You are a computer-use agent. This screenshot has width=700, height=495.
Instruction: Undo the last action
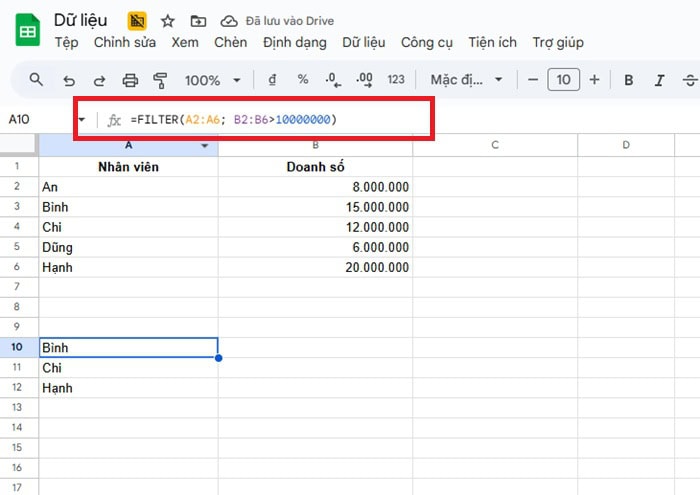69,80
